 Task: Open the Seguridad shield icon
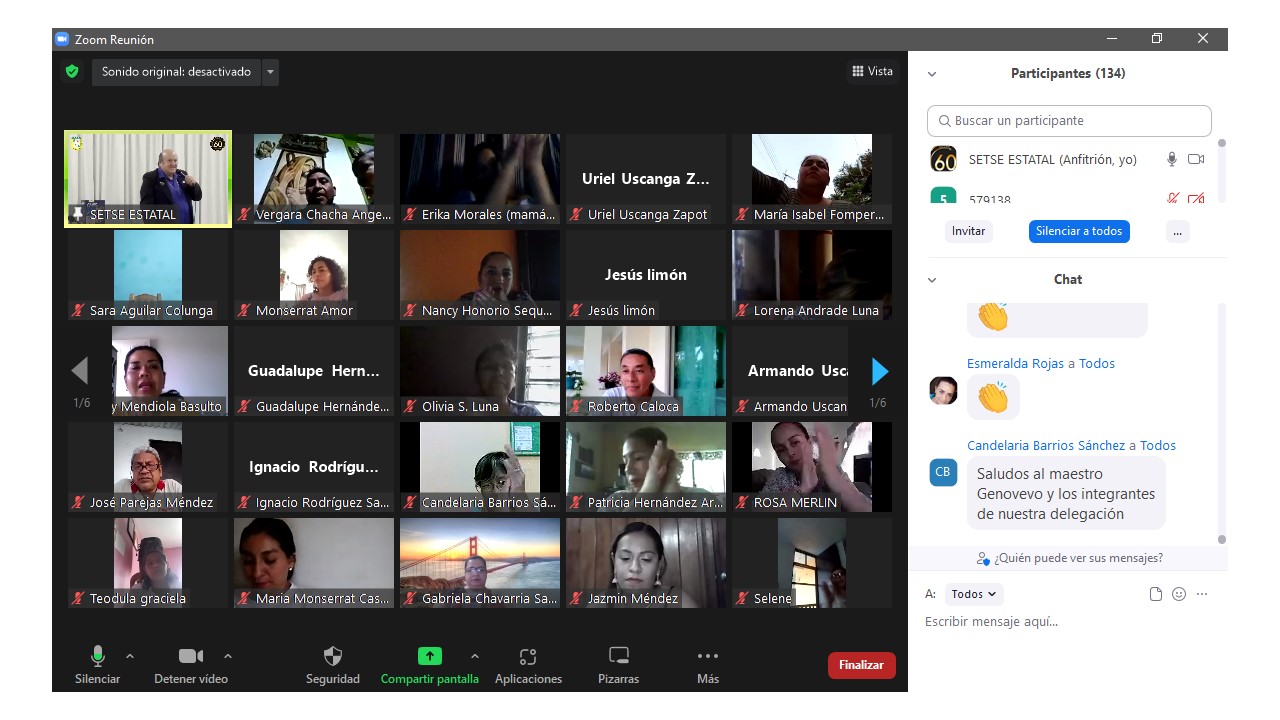333,657
